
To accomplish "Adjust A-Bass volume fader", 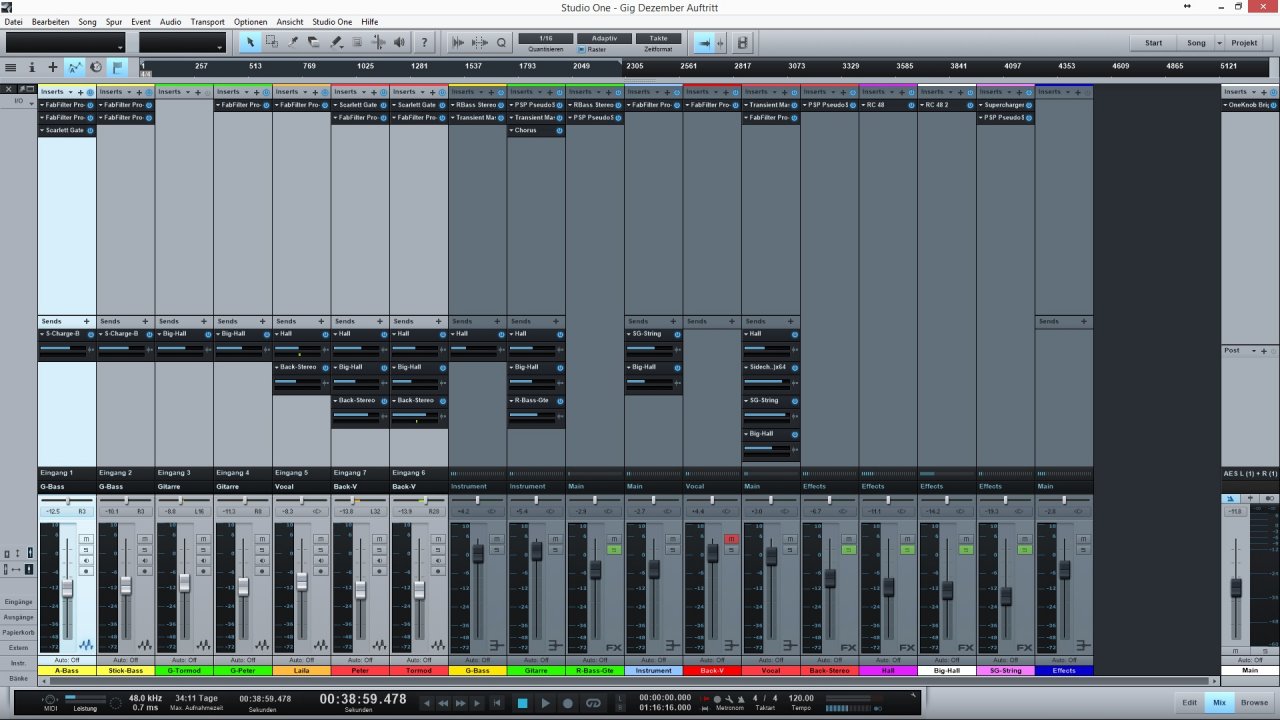I will pyautogui.click(x=67, y=588).
